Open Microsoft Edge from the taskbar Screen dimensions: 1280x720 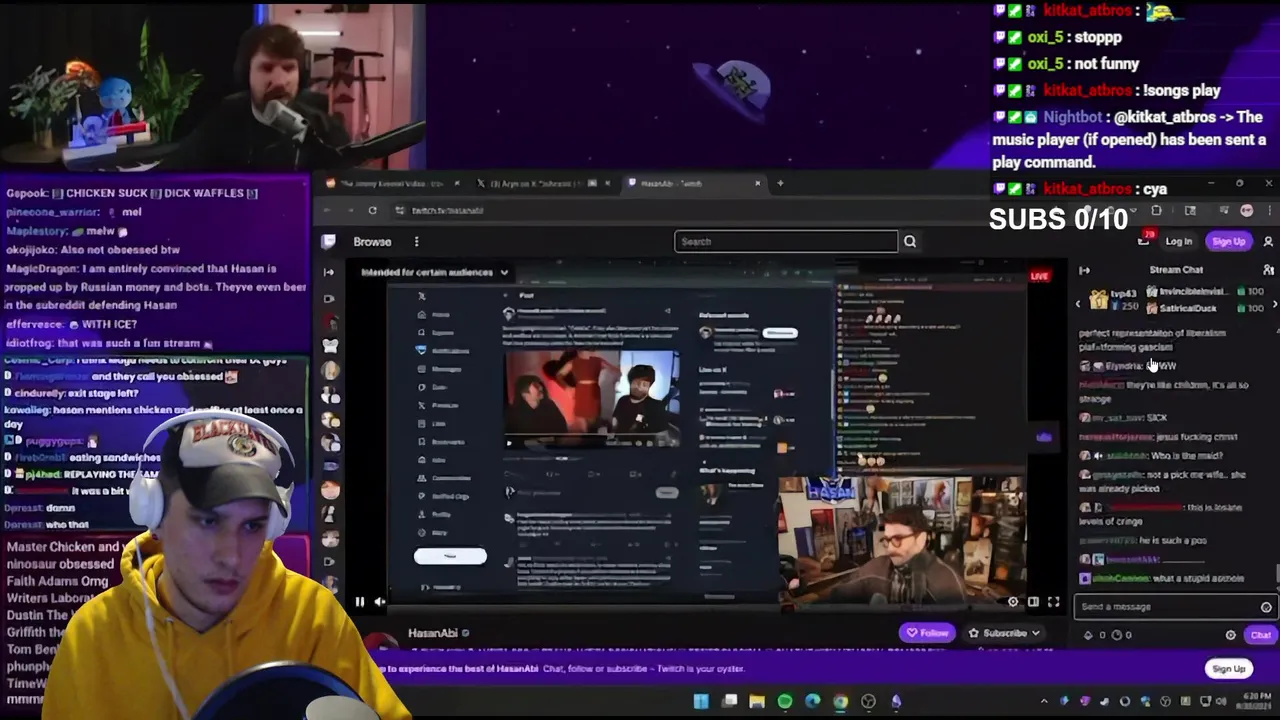[x=812, y=702]
